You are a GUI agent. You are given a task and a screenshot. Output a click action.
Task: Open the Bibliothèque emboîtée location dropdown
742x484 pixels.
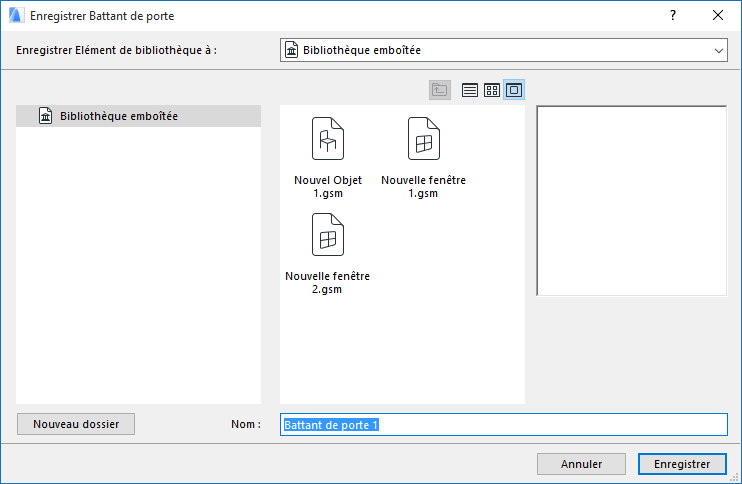[504, 50]
